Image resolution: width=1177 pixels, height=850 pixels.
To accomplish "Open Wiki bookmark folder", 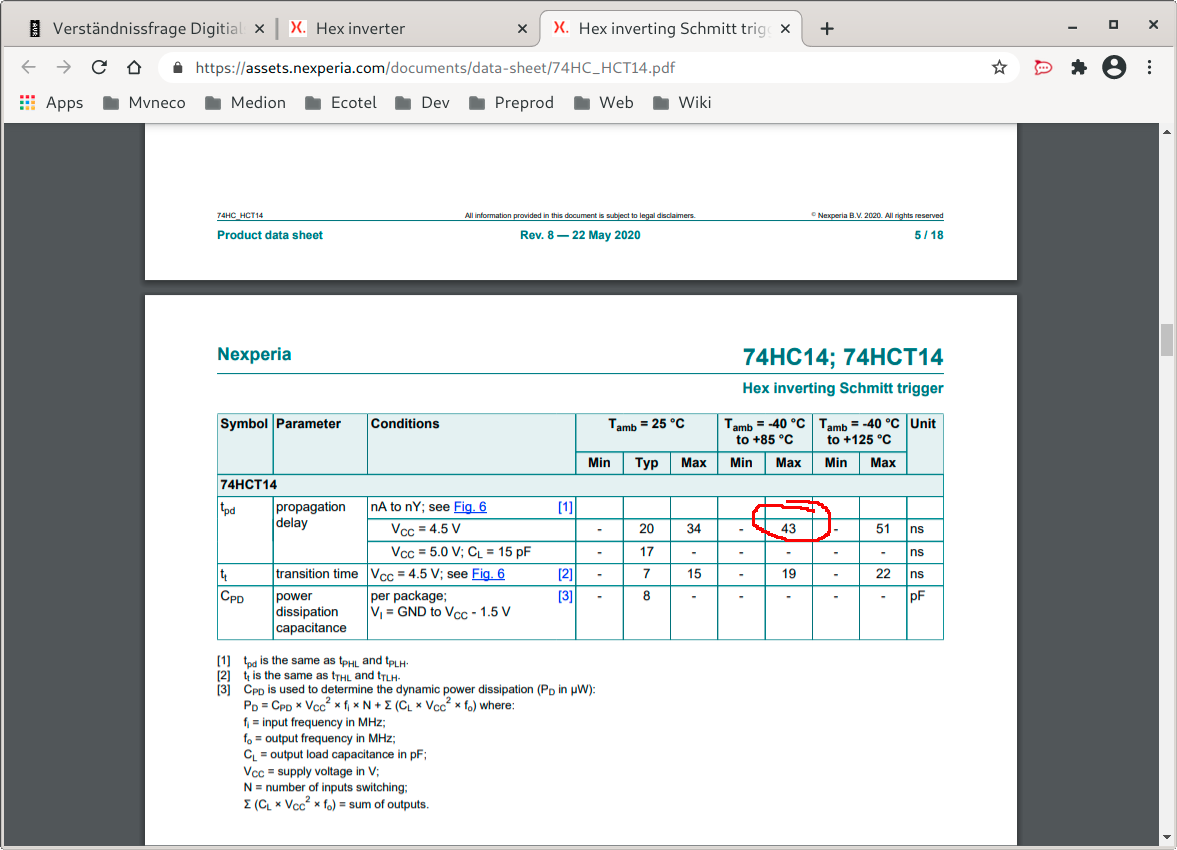I will 682,103.
